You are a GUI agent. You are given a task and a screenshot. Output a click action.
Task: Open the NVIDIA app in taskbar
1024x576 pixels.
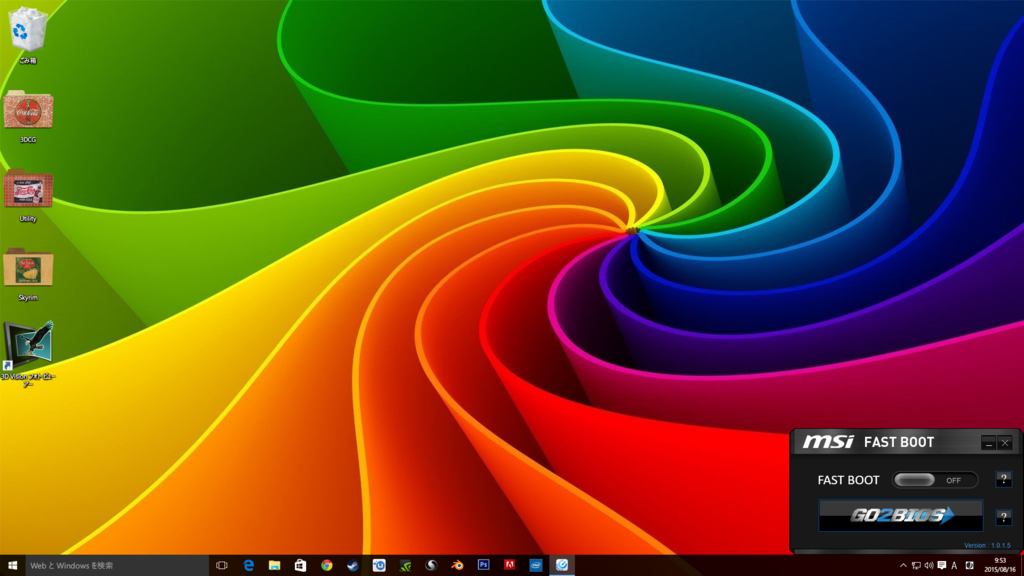tap(405, 565)
